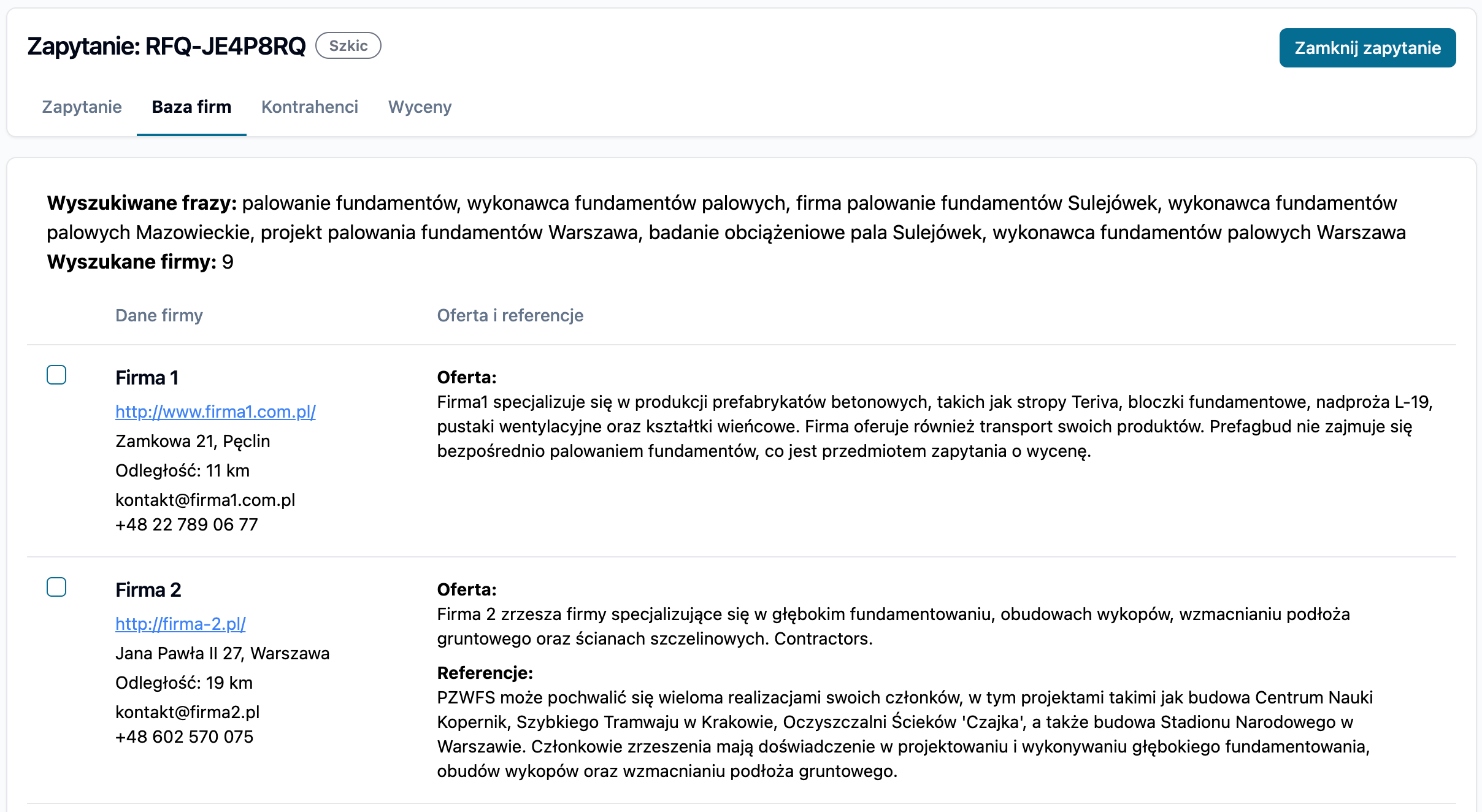The width and height of the screenshot is (1482, 812).
Task: Follow the firma-2.pl website link
Action: (x=180, y=624)
